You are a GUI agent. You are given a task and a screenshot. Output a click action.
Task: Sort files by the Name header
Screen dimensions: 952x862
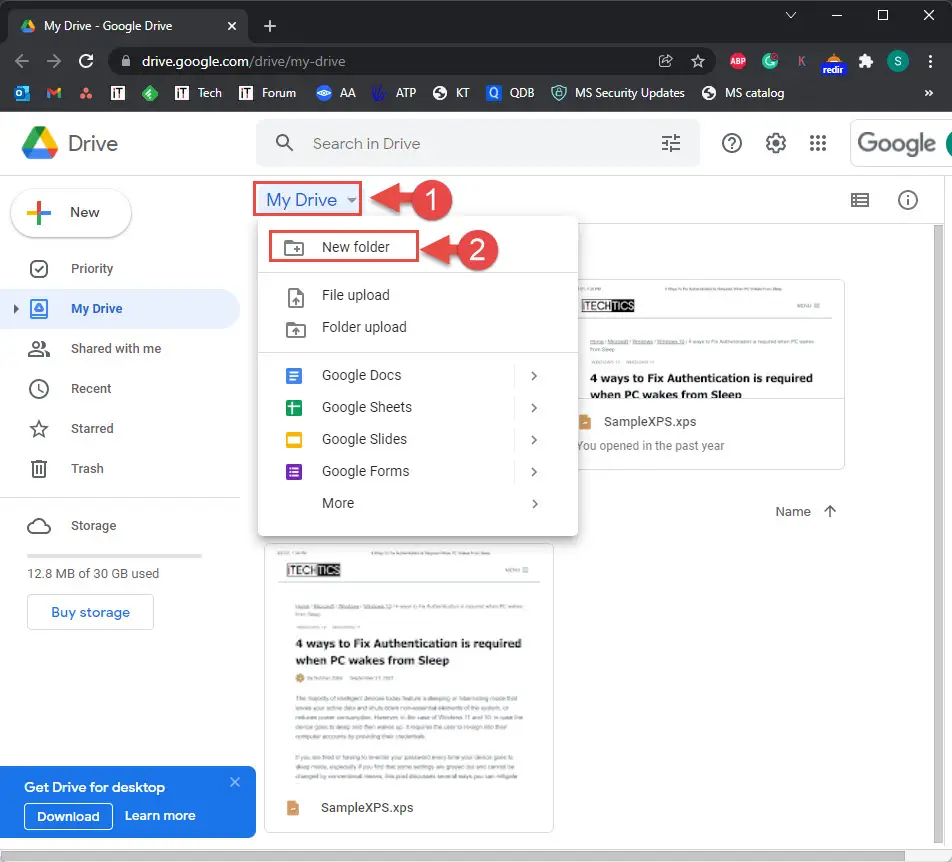pos(792,512)
